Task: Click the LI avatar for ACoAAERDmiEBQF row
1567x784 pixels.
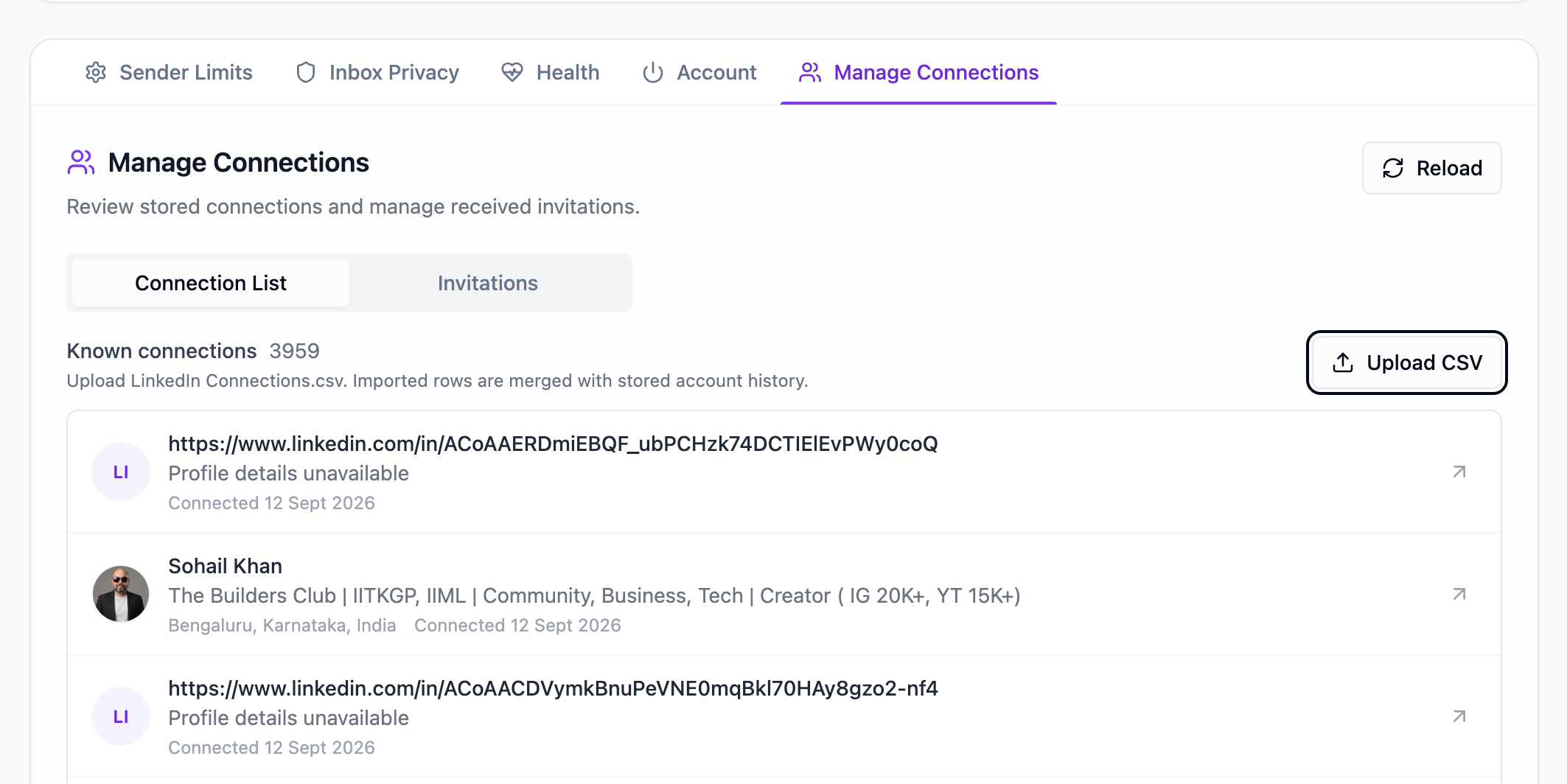Action: pyautogui.click(x=121, y=472)
